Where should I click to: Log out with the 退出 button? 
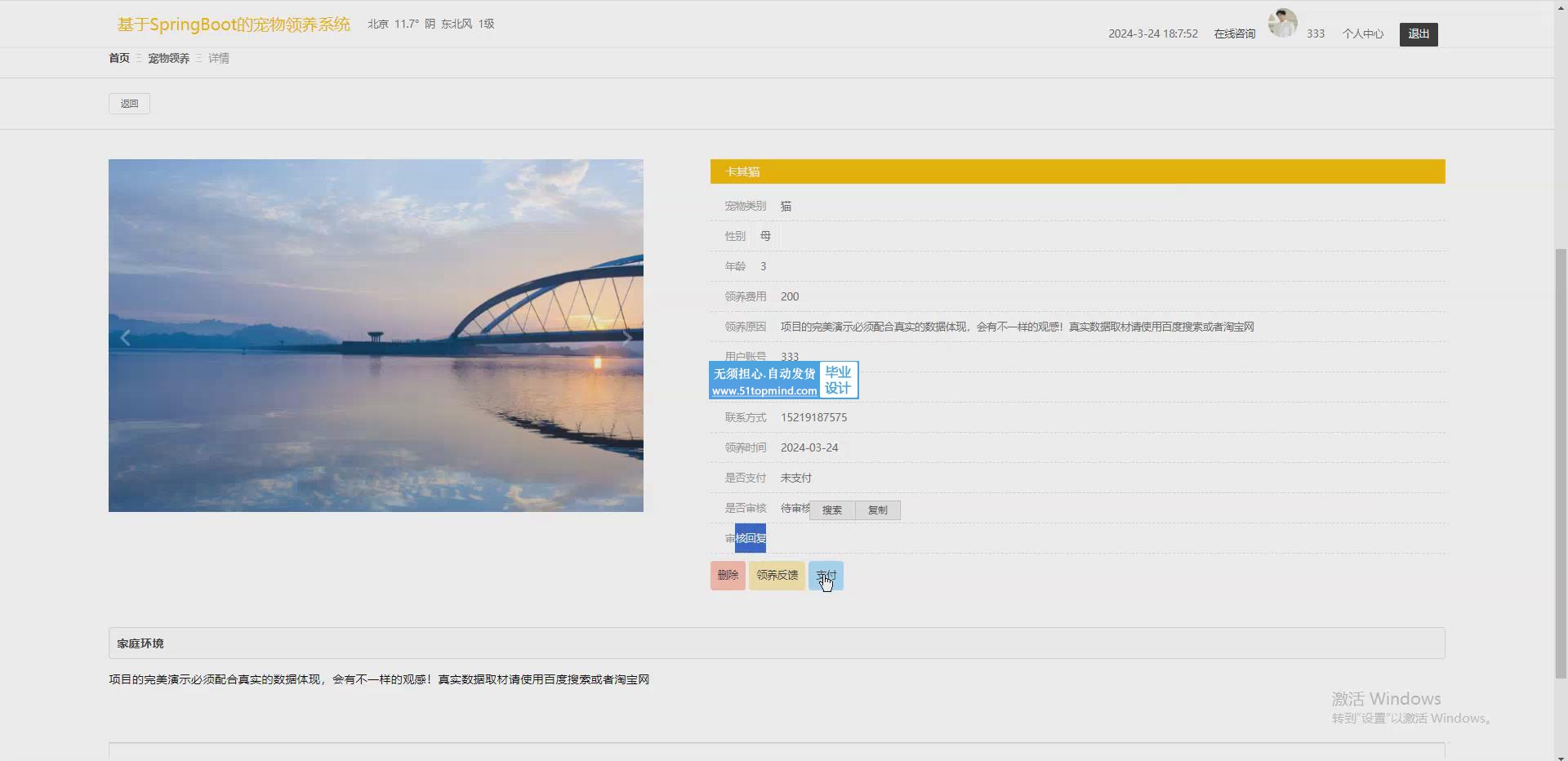(x=1419, y=34)
